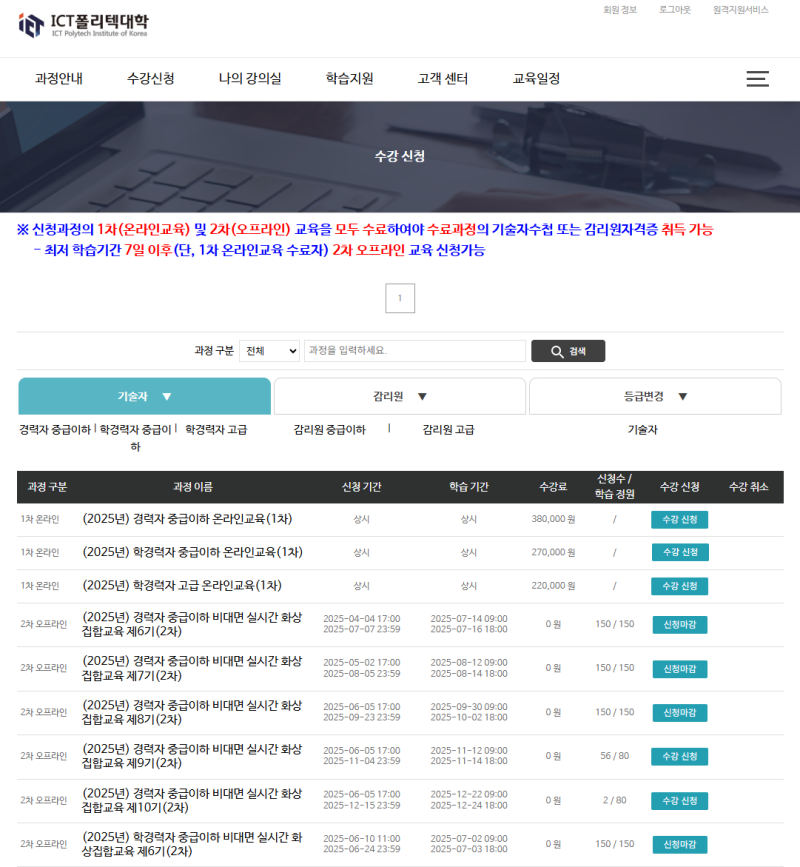
Task: Expand the 기술자 dropdown arrow
Action: pyautogui.click(x=167, y=396)
